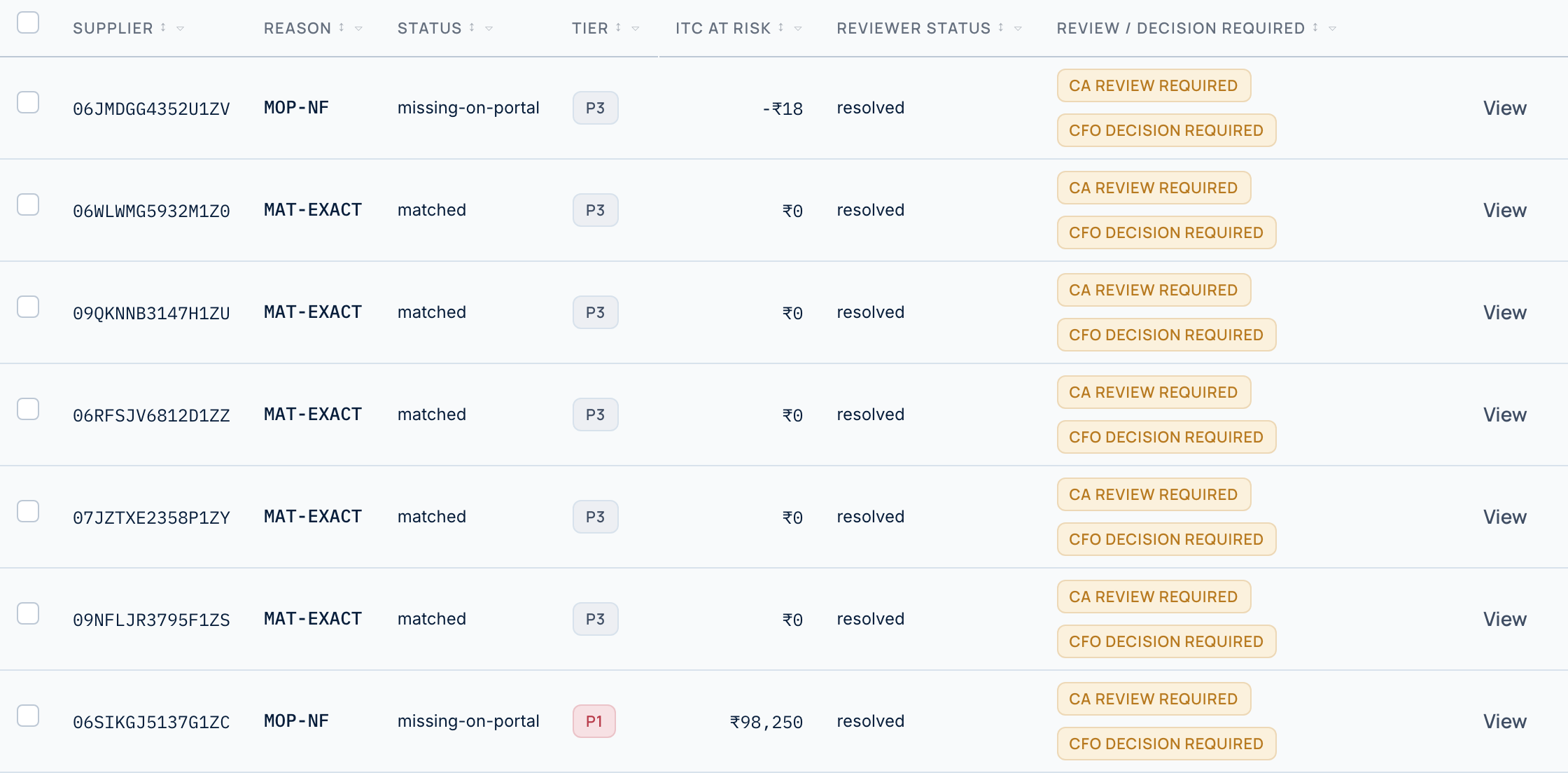Select row checkbox for 06WLWMG5932M1Z0
This screenshot has height=773, width=1568.
pyautogui.click(x=28, y=204)
